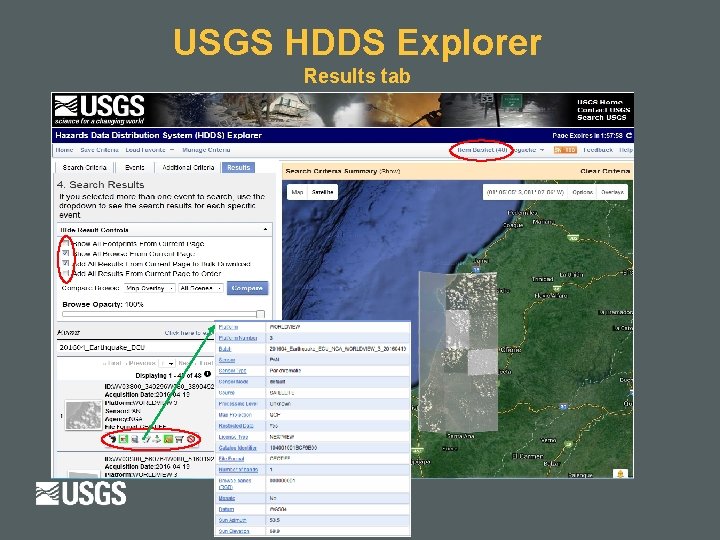Screen dimensions: 720x540
Task: Click Search USGS header link
Action: pos(602,118)
